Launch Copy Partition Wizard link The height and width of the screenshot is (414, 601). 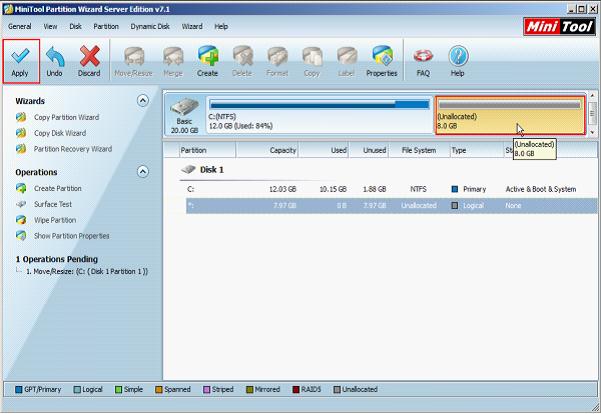click(67, 117)
